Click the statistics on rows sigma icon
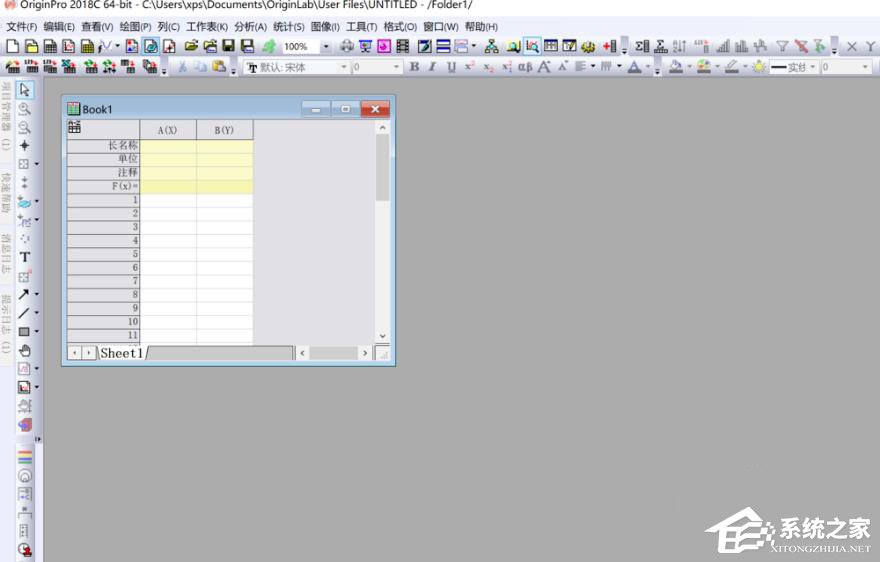Viewport: 880px width, 562px height. [x=661, y=47]
